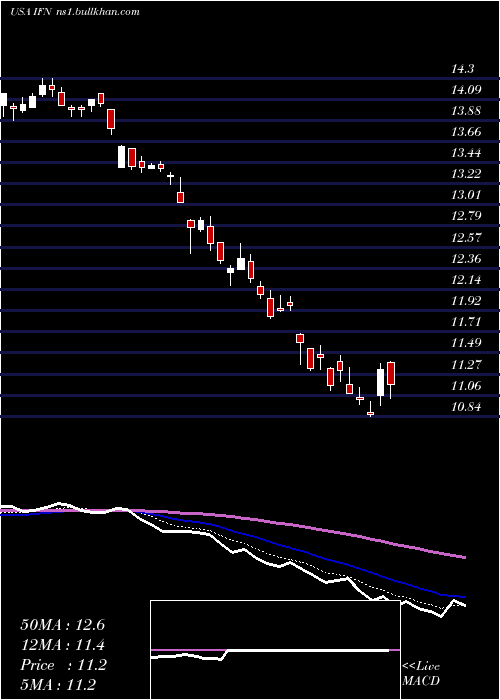The image size is (500, 700).
Task: Select the 13.22 price axis label
Action: click(x=466, y=174)
